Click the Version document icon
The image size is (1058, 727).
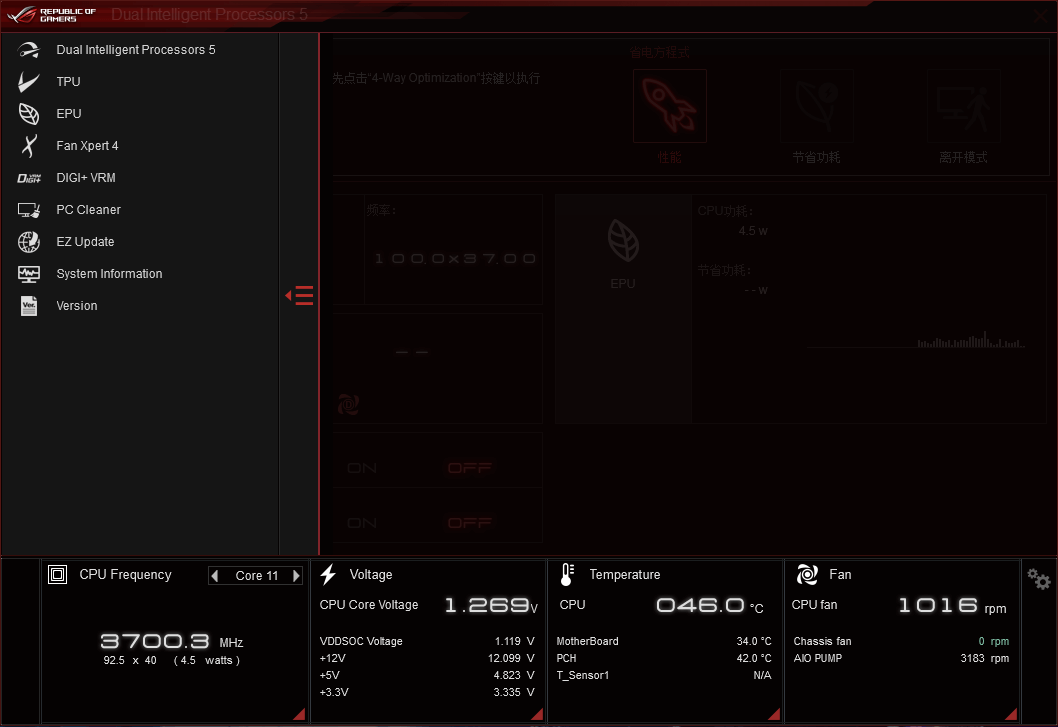[x=29, y=306]
